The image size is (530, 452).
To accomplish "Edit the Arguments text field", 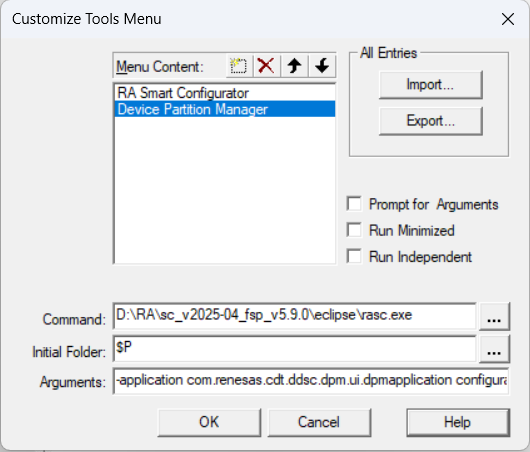I will (311, 381).
